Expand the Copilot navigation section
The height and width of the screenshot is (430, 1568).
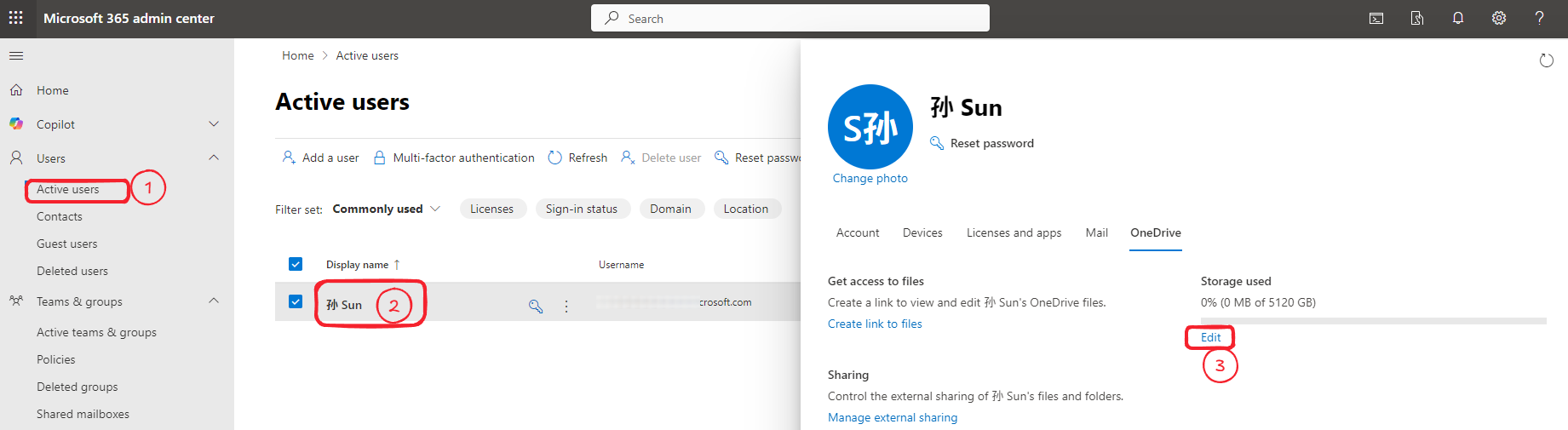tap(214, 124)
